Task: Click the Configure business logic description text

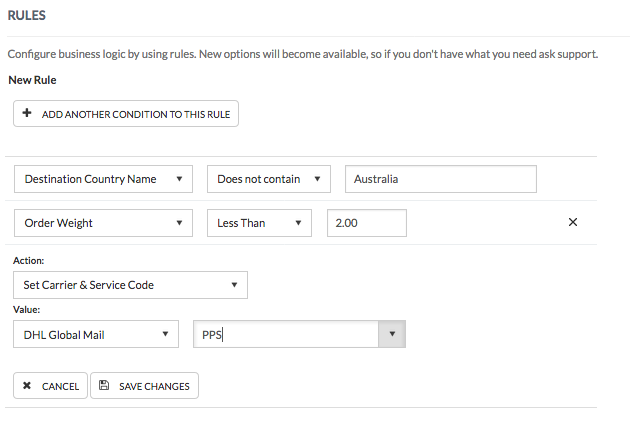Action: pos(303,54)
